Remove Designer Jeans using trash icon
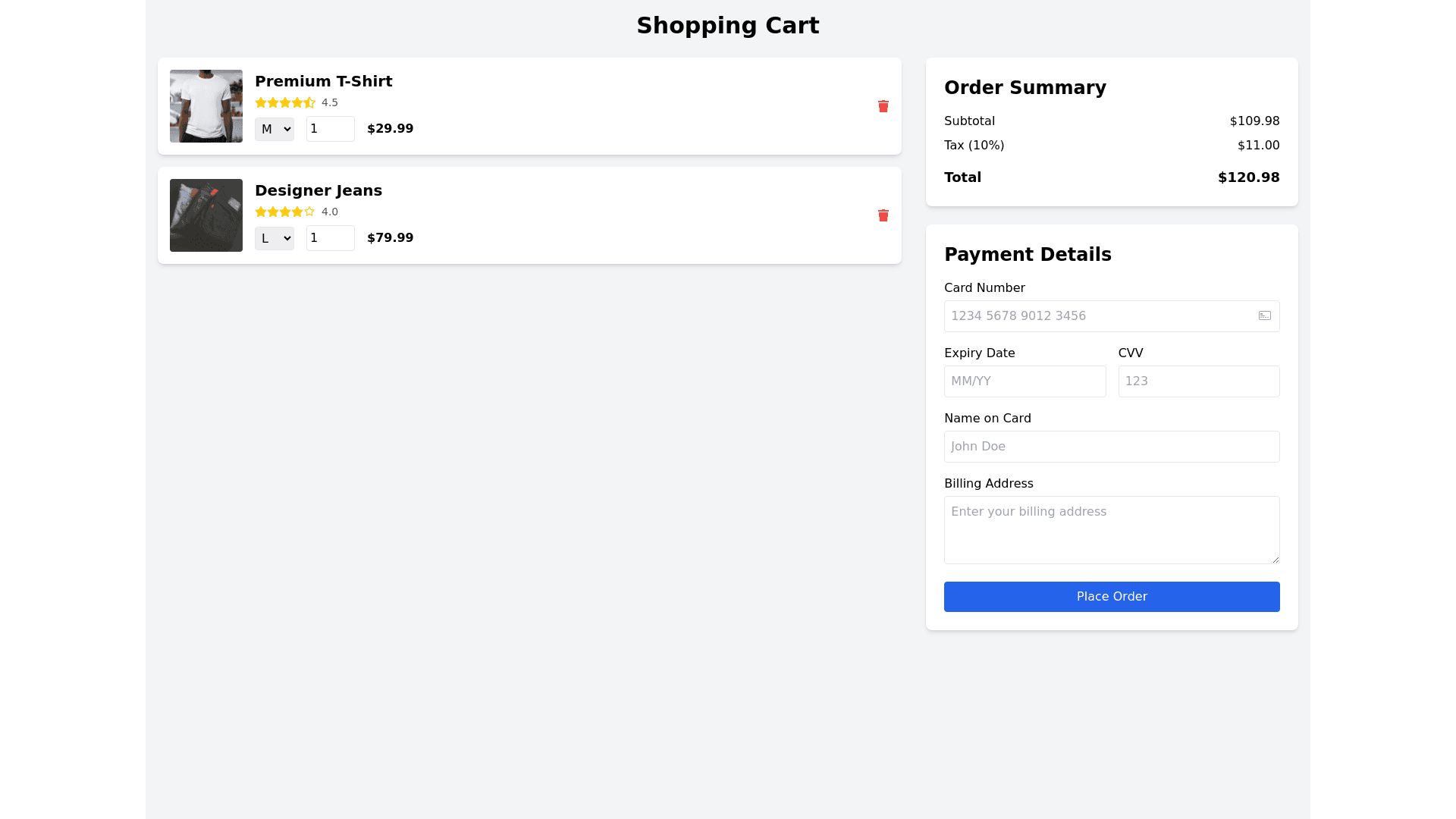 click(x=883, y=215)
